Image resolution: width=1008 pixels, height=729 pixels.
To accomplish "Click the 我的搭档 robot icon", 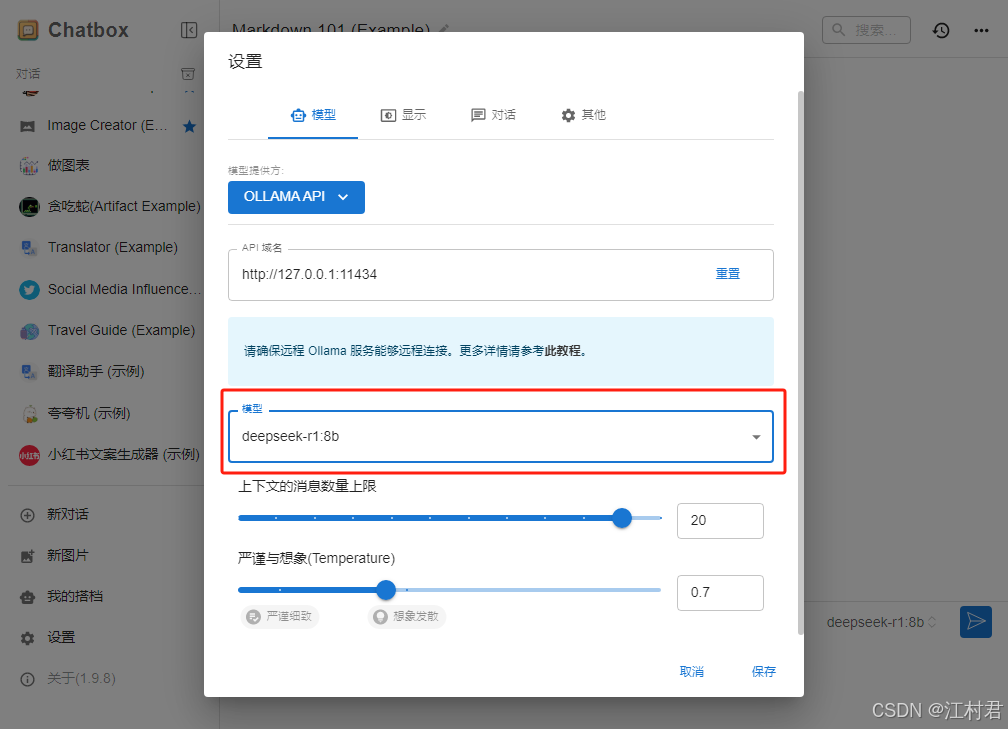I will 28,597.
